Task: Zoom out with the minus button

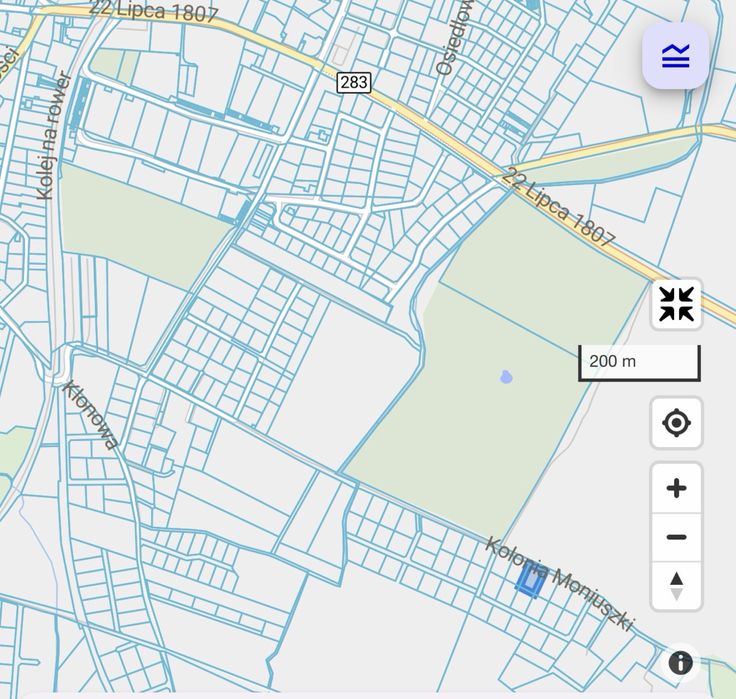Action: pyautogui.click(x=676, y=537)
